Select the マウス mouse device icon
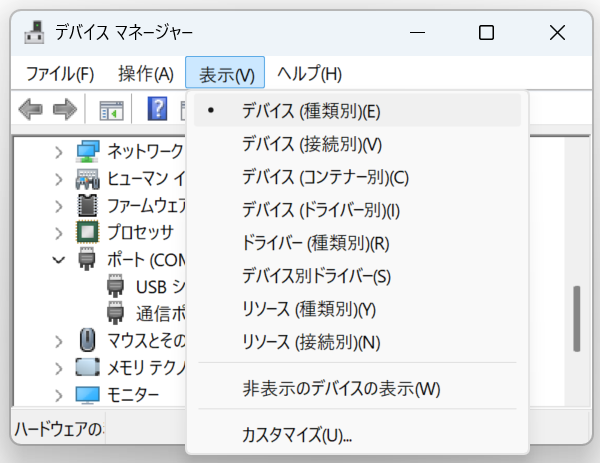The width and height of the screenshot is (600, 463). (88, 340)
